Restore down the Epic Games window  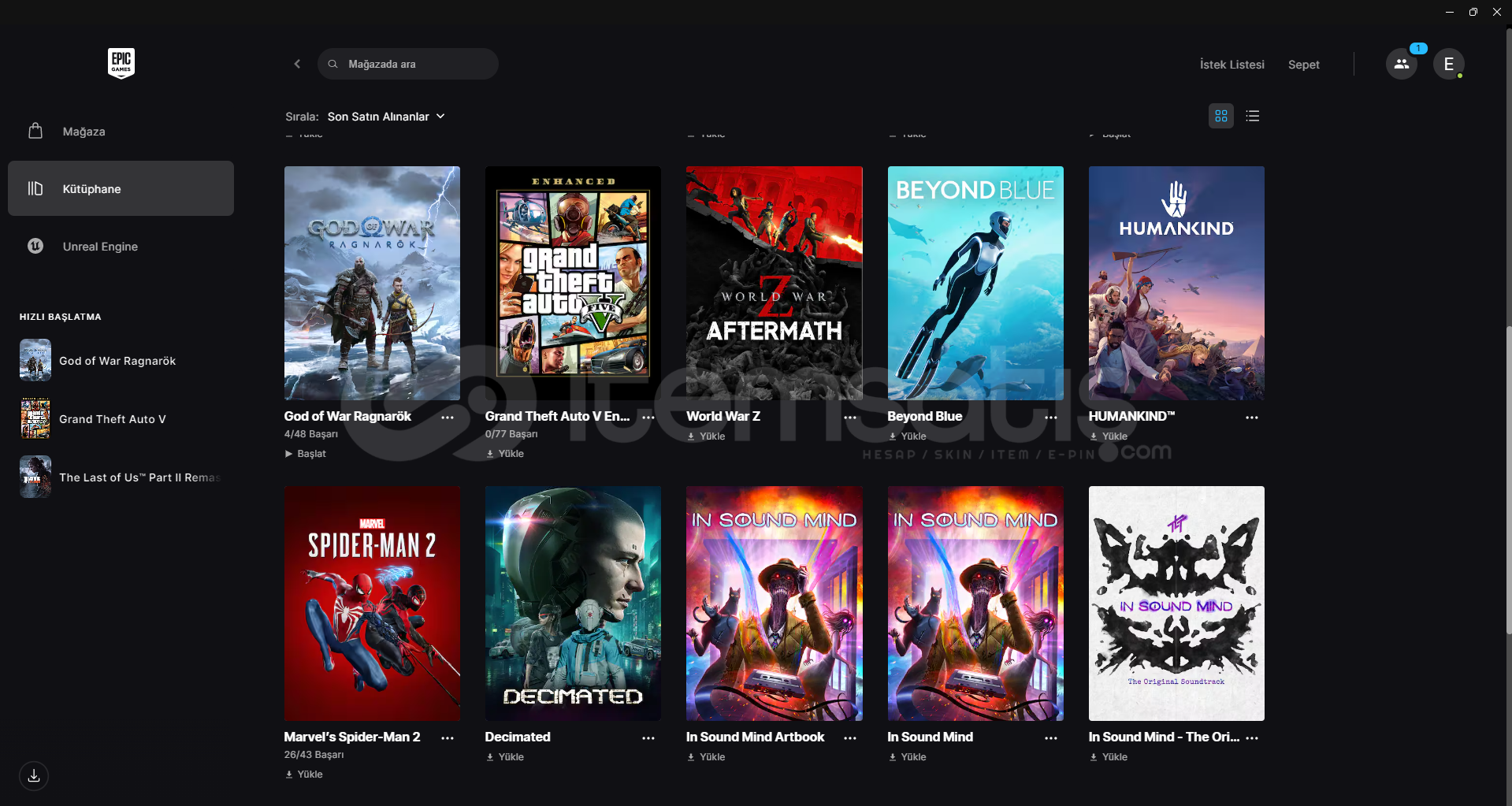[1473, 12]
